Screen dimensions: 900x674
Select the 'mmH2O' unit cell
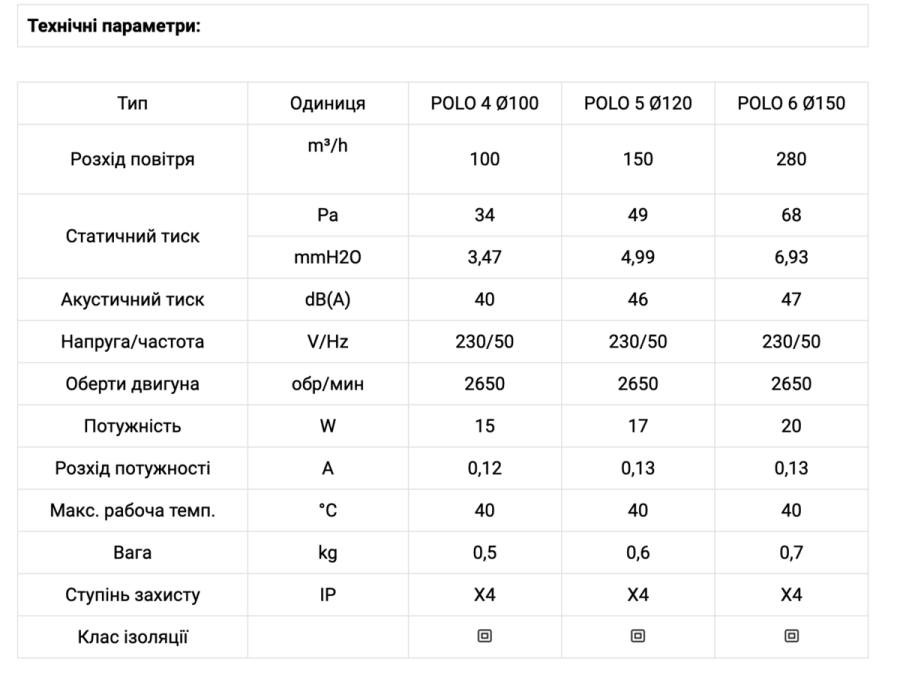point(328,257)
